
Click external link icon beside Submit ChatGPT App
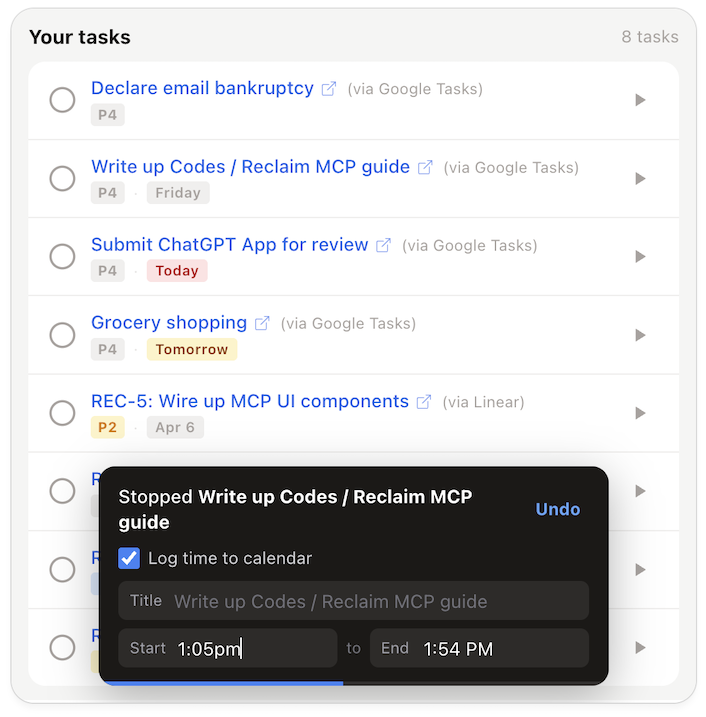pyautogui.click(x=383, y=245)
